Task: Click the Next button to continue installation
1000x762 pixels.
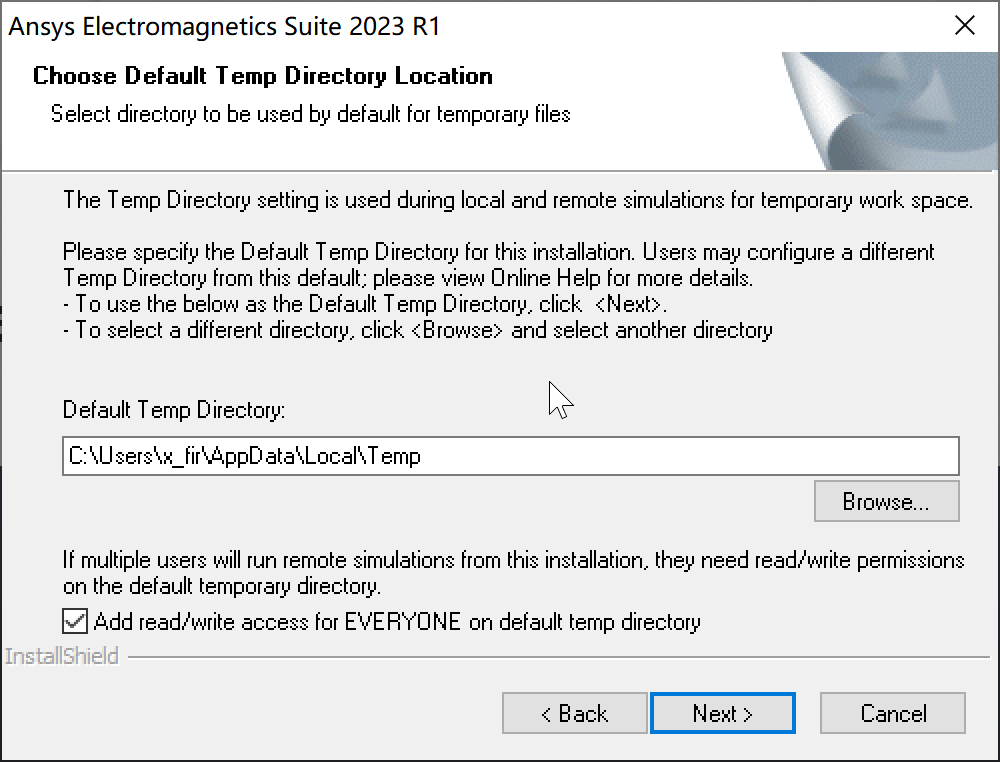Action: coord(723,713)
